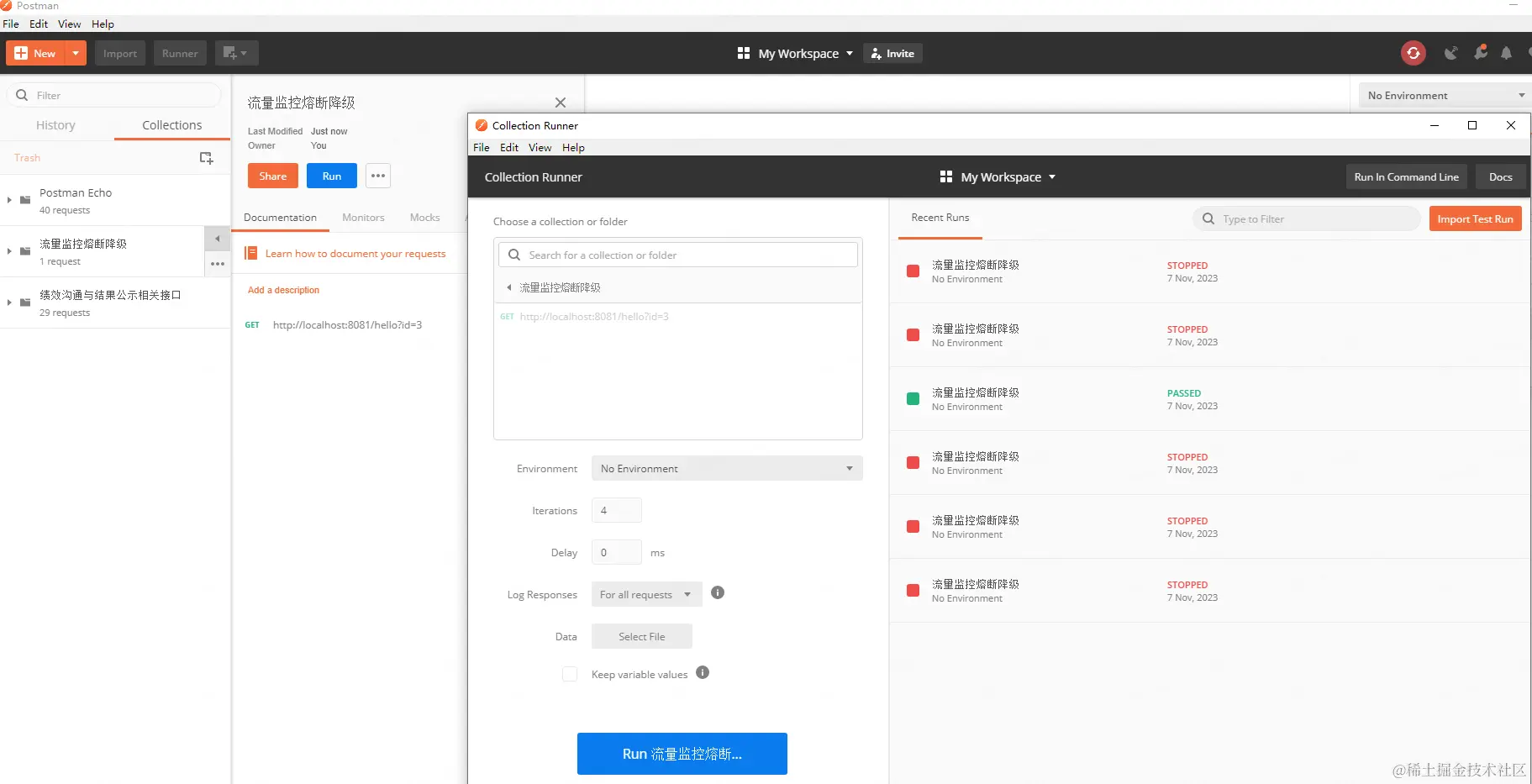Click the sync status icon in Postman header
This screenshot has width=1532, height=784.
[1414, 53]
